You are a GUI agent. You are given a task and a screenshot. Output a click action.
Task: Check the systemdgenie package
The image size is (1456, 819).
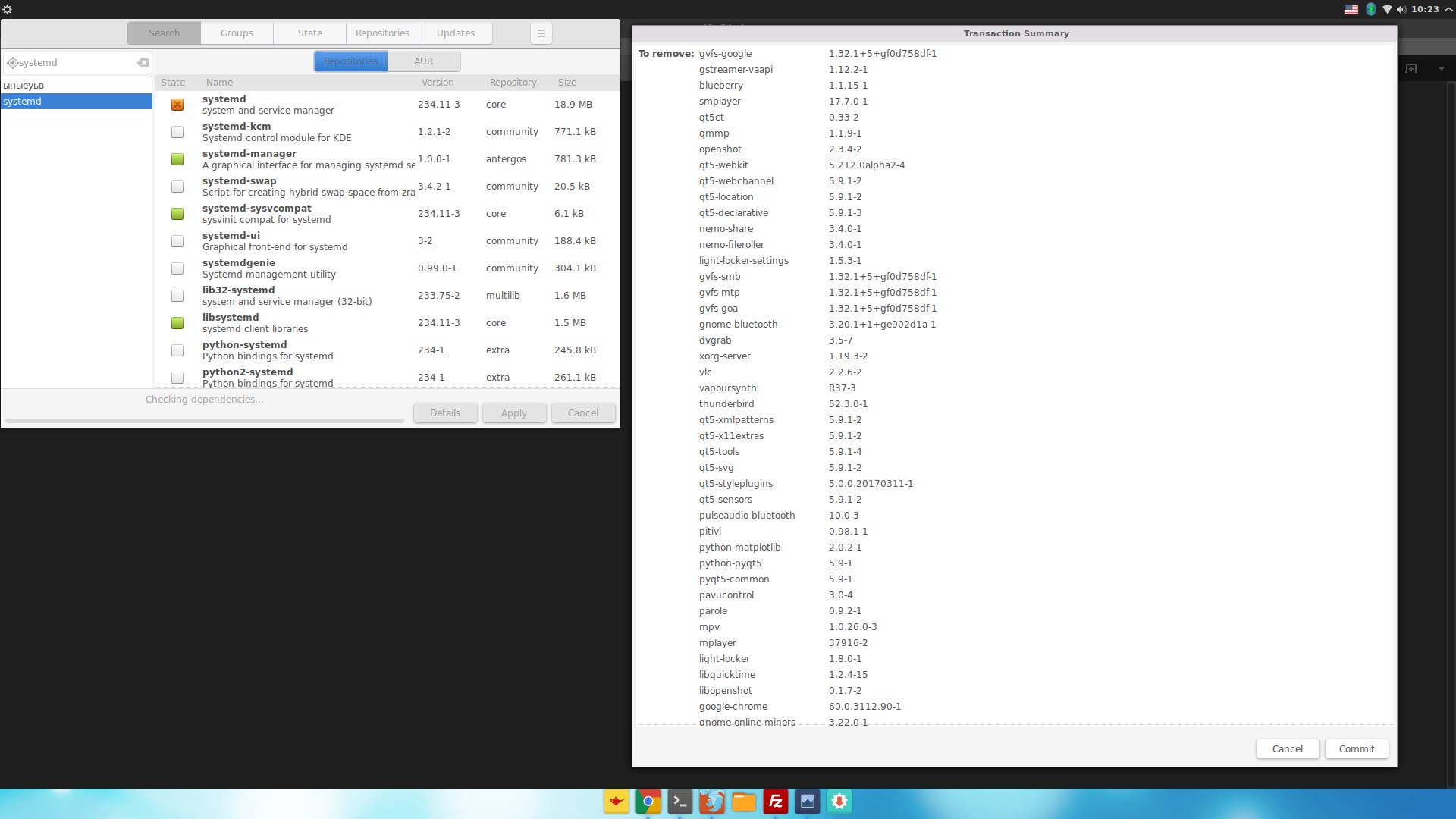pos(177,268)
